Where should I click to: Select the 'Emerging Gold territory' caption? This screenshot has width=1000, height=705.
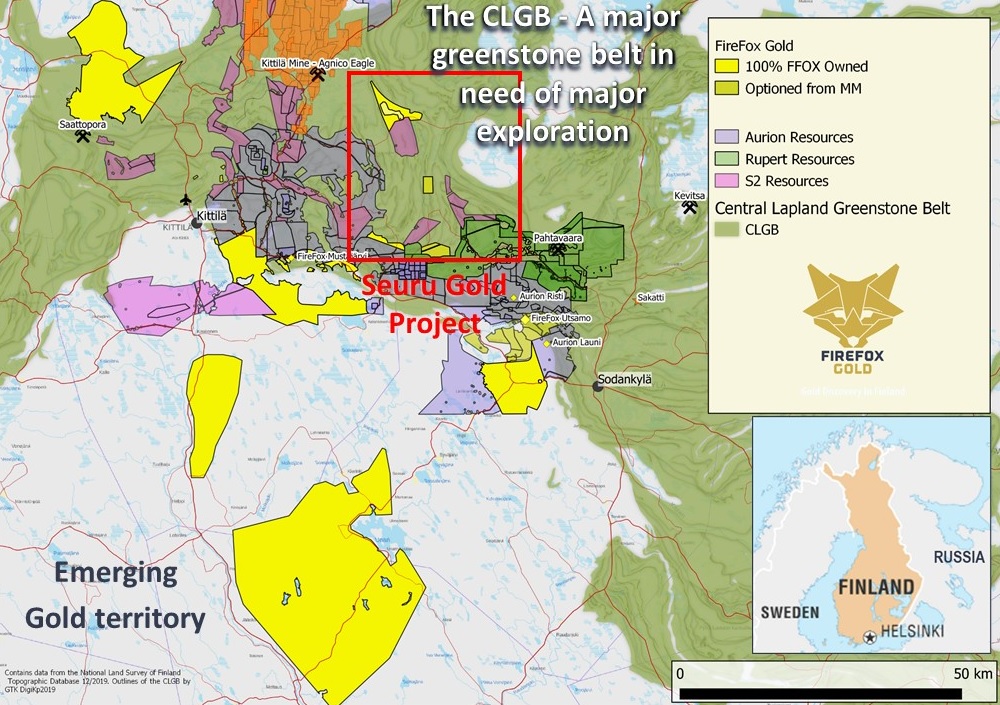click(115, 595)
